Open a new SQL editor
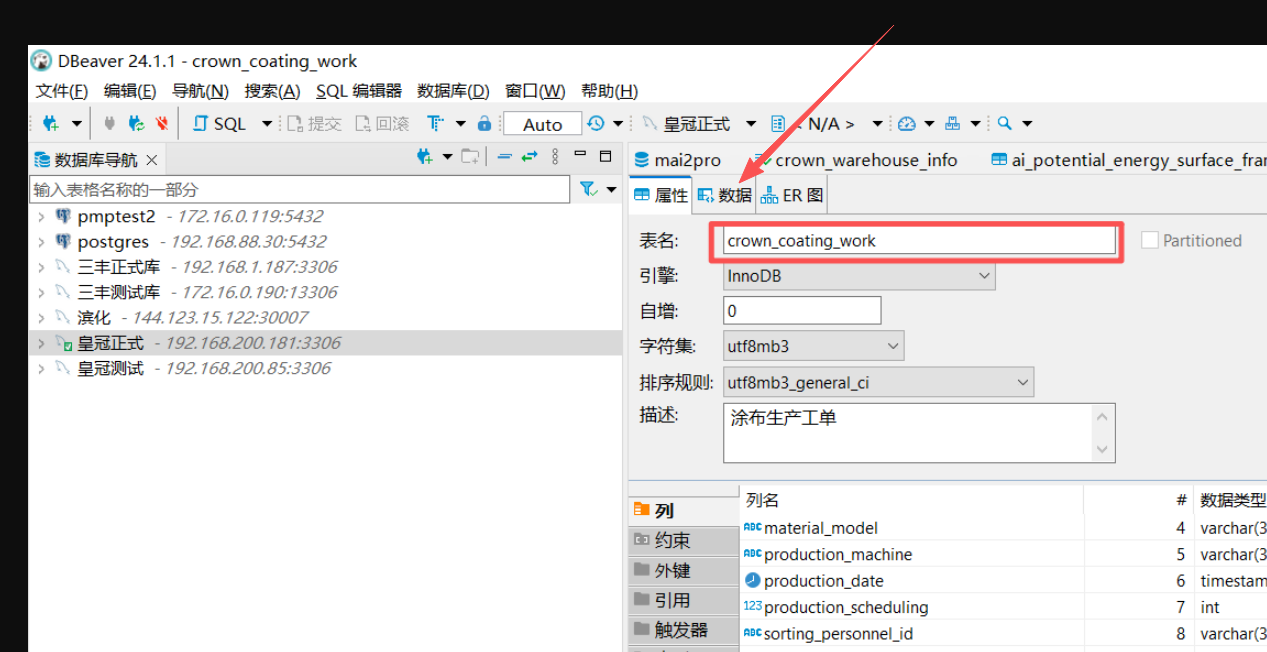Screen dimensions: 1267x652 click(x=219, y=124)
